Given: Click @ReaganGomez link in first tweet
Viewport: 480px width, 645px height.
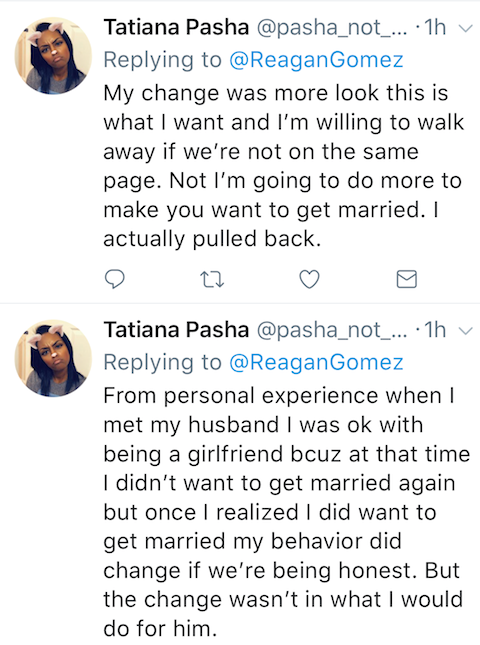Looking at the screenshot, I should tap(316, 60).
